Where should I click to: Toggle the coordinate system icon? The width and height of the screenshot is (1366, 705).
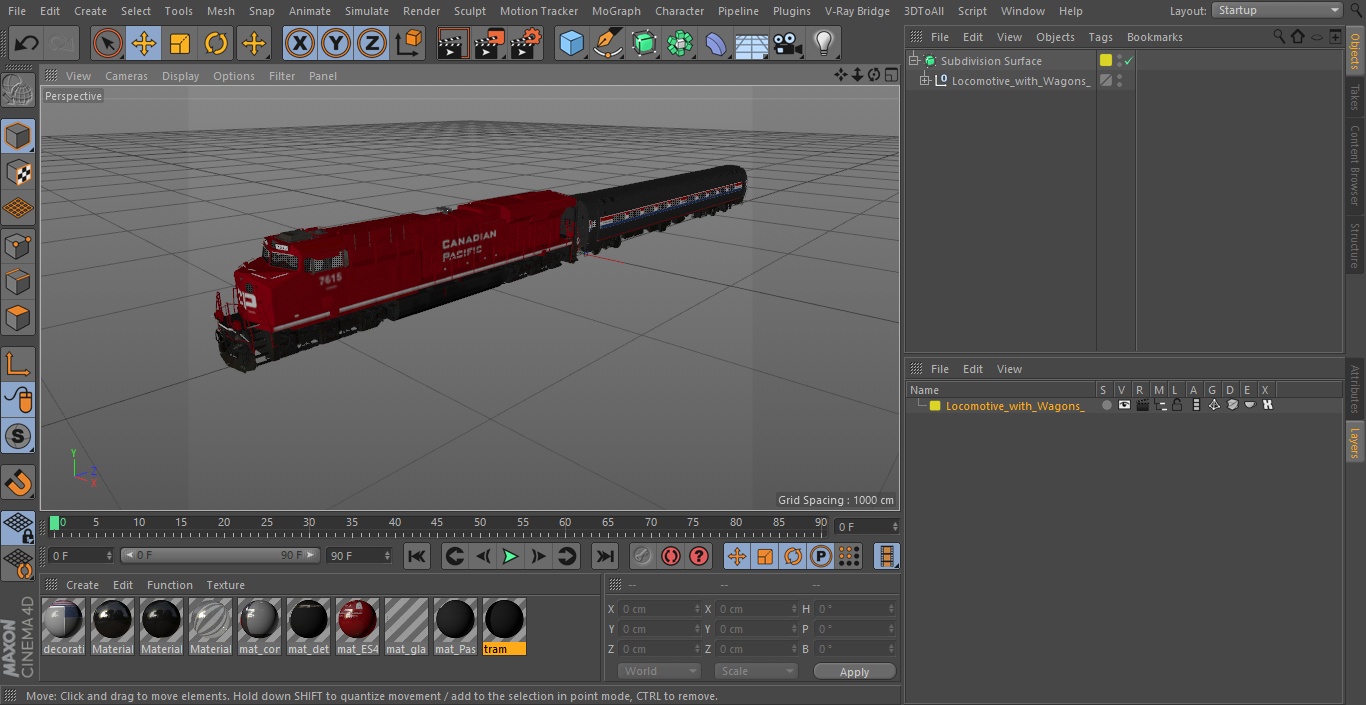tap(409, 43)
